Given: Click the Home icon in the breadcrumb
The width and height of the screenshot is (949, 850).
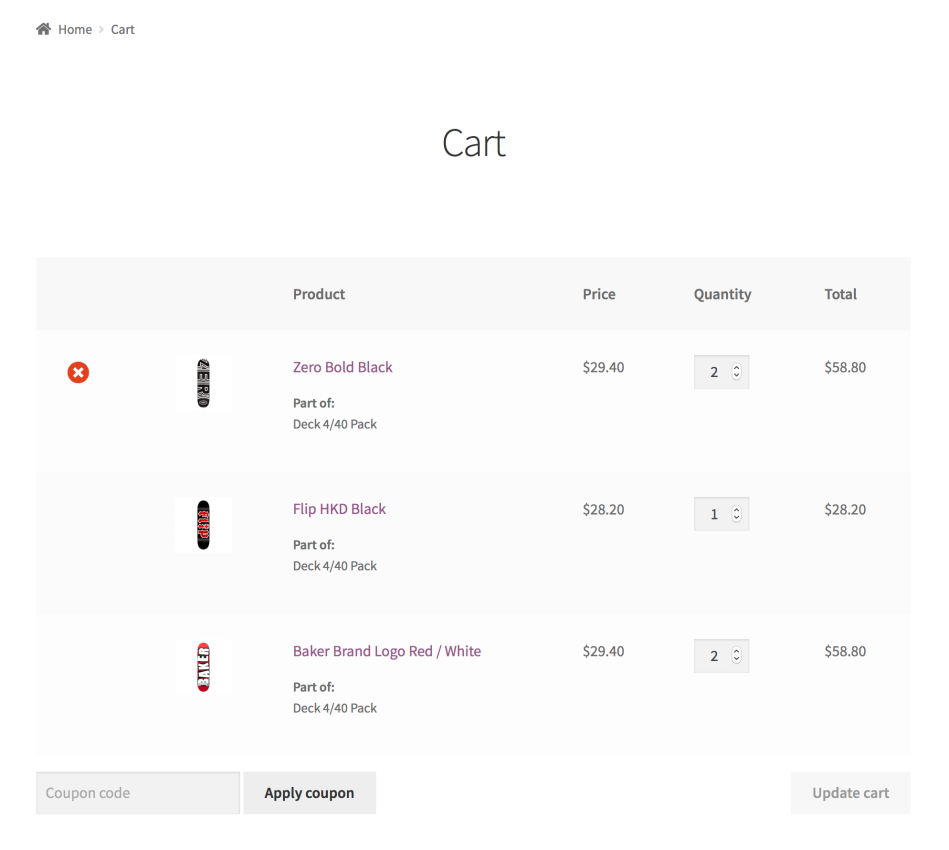Looking at the screenshot, I should pos(44,29).
